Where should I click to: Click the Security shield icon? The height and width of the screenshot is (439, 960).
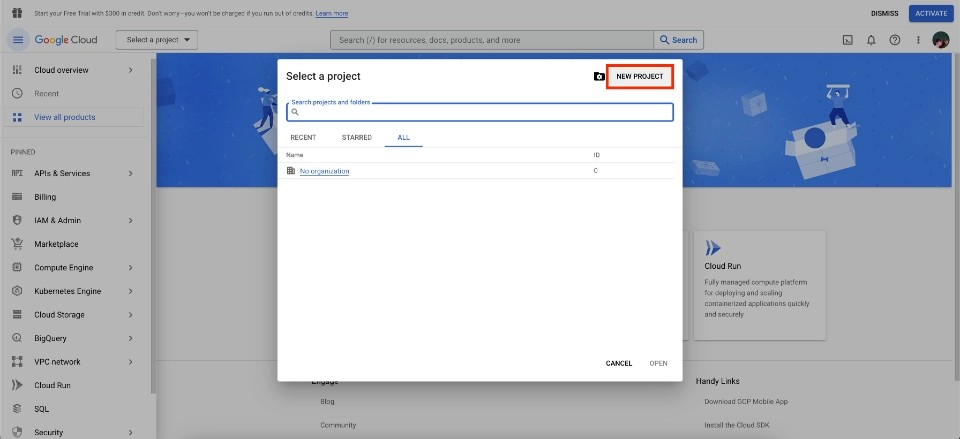[x=17, y=432]
